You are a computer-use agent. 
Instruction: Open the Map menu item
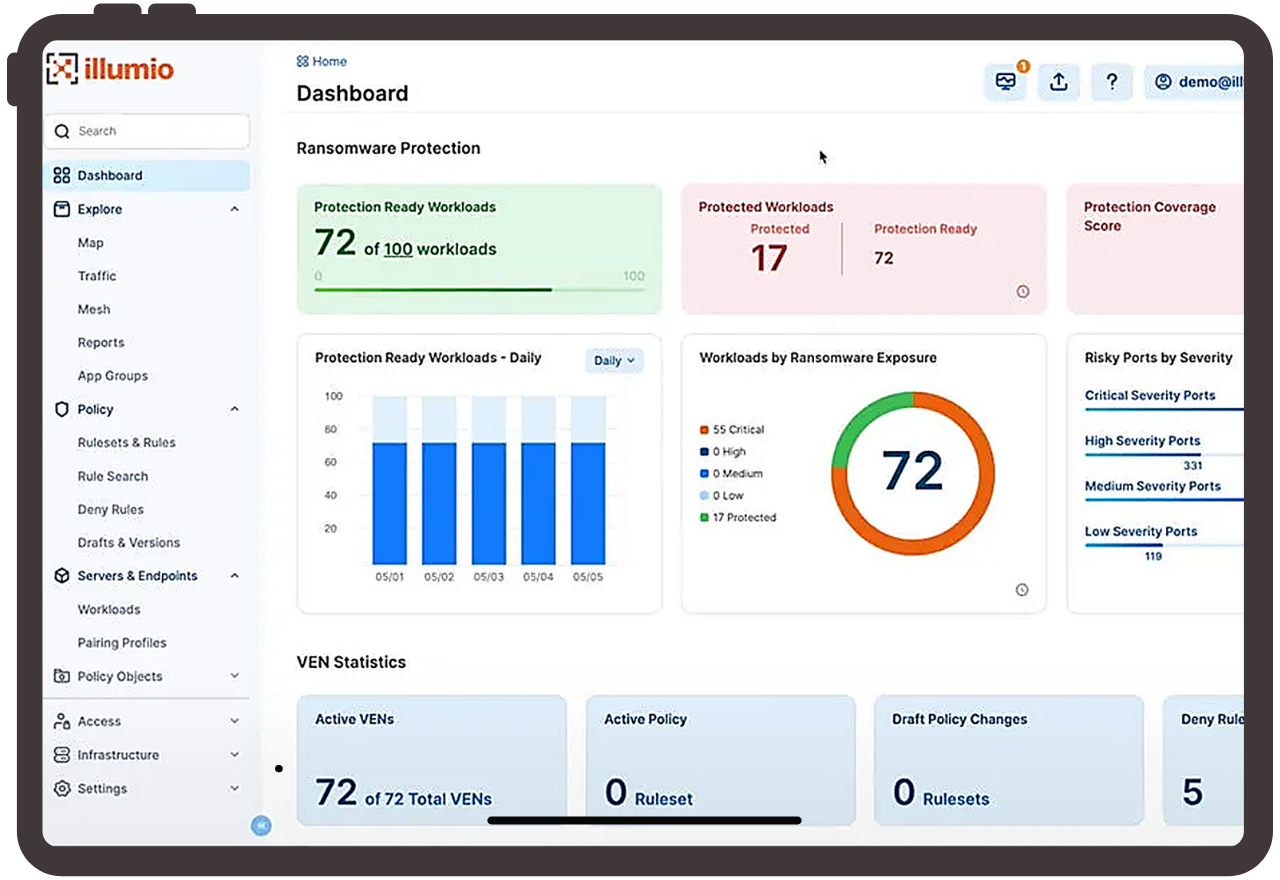91,243
